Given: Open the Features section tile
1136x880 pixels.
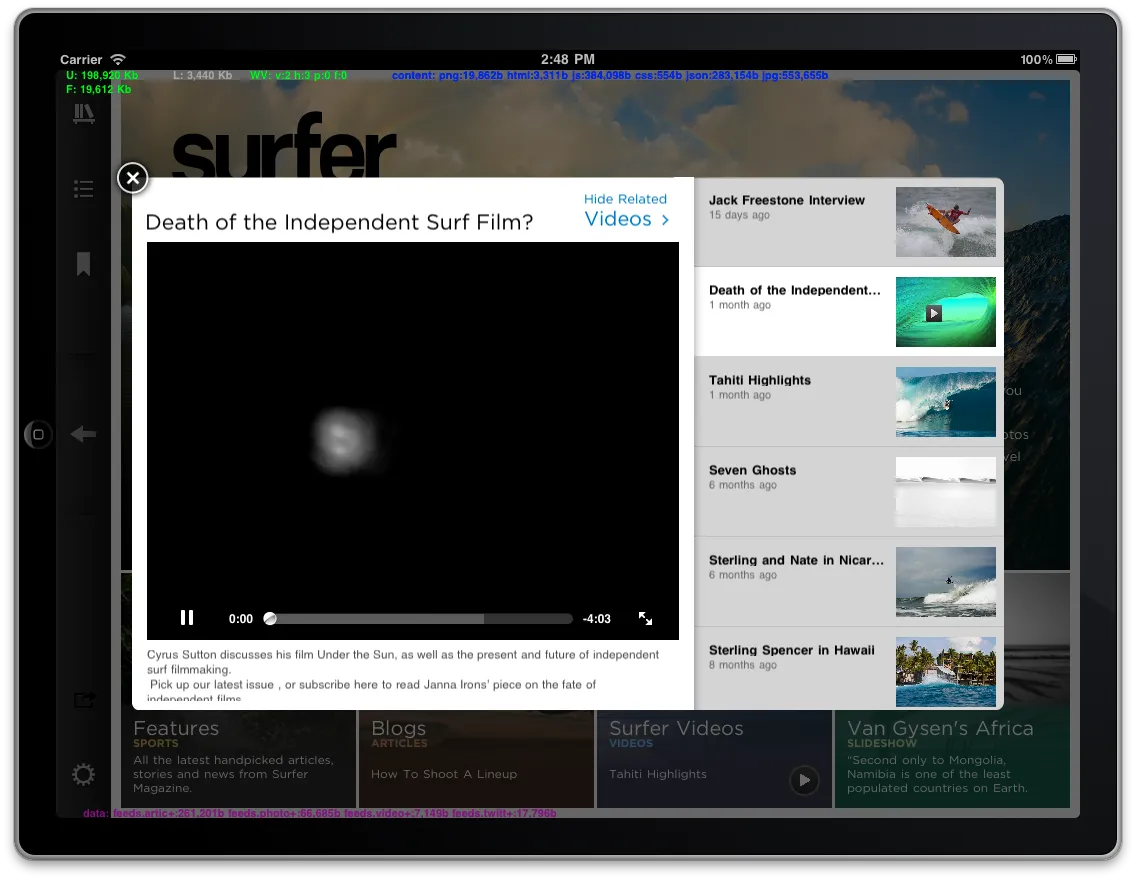Looking at the screenshot, I should click(x=239, y=758).
